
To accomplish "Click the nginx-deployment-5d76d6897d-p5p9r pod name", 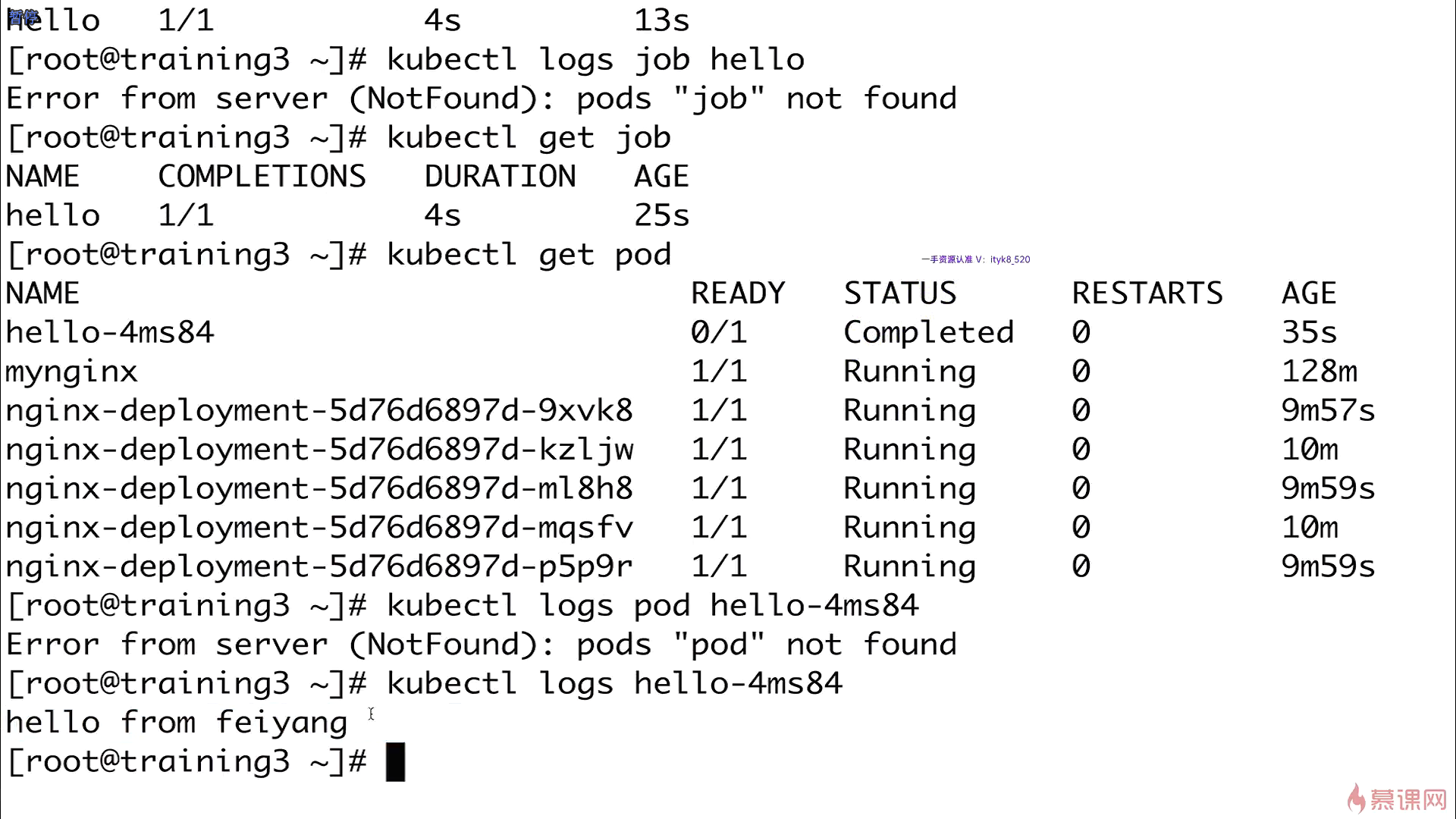I will pyautogui.click(x=319, y=567).
